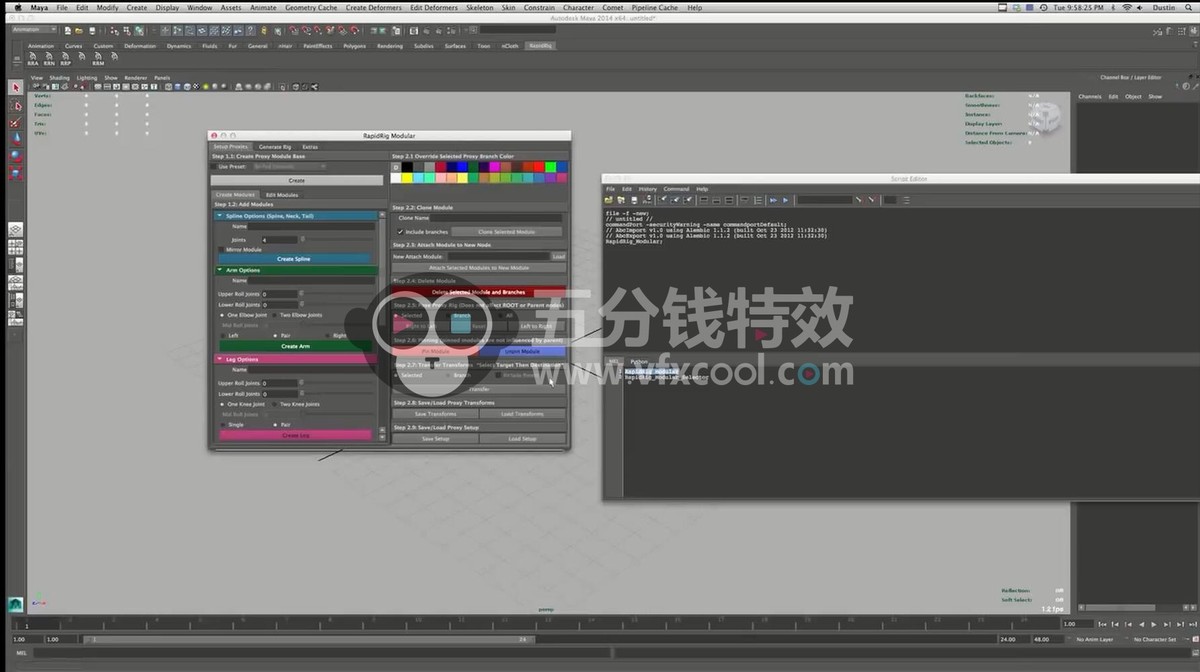The height and width of the screenshot is (672, 1200).
Task: Collapse the Arm Options section
Action: (x=220, y=270)
